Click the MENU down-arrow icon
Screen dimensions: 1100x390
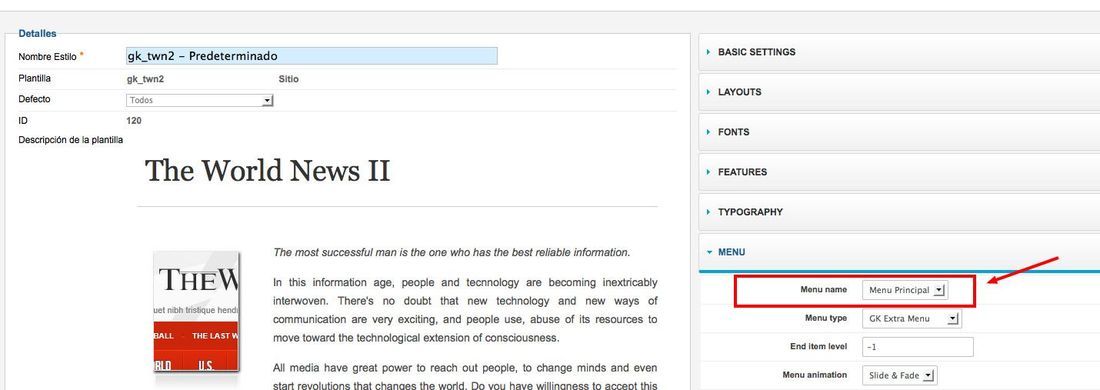coord(709,252)
